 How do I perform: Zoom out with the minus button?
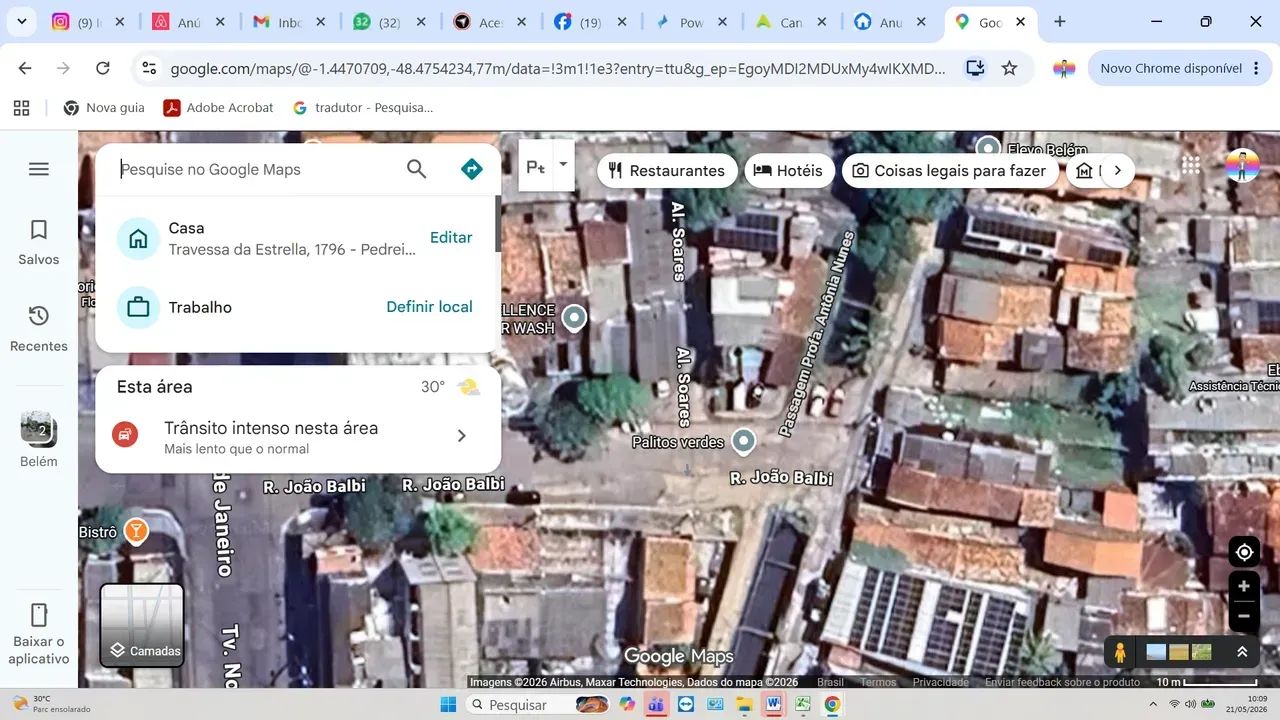pyautogui.click(x=1244, y=616)
